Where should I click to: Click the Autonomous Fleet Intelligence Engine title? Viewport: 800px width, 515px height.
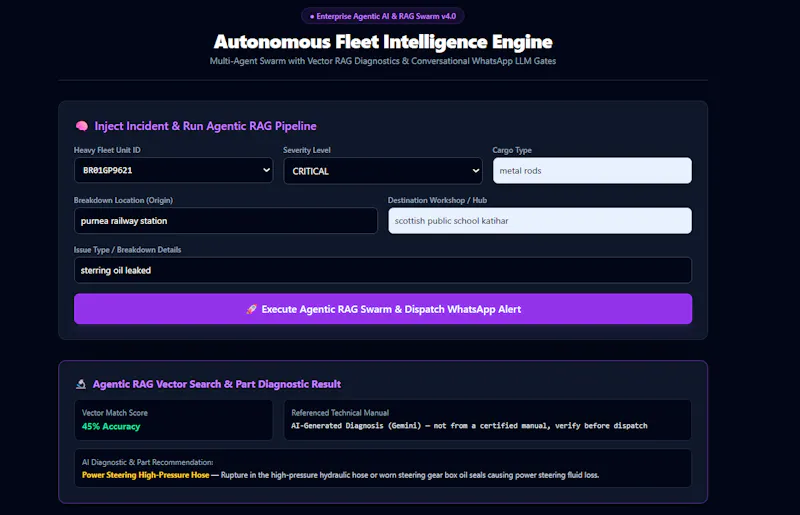[x=383, y=42]
